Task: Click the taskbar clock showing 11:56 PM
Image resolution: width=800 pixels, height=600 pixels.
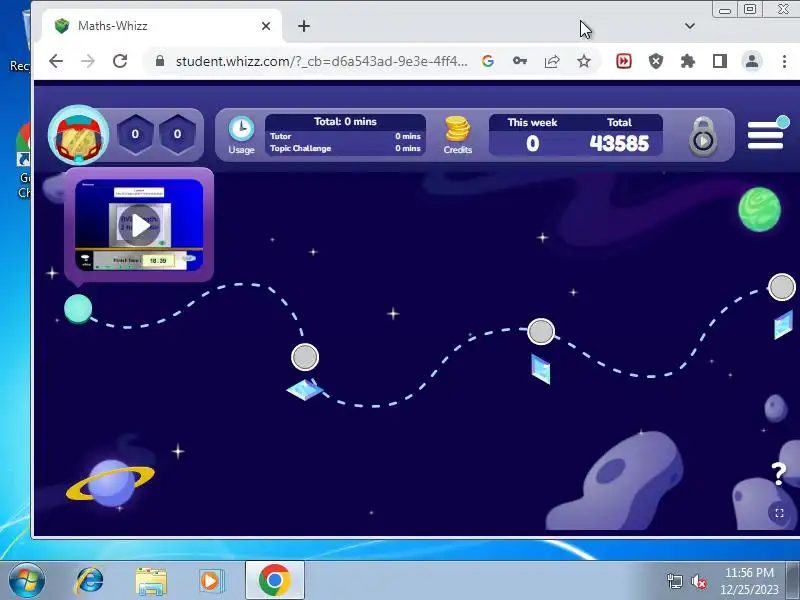Action: click(x=749, y=581)
